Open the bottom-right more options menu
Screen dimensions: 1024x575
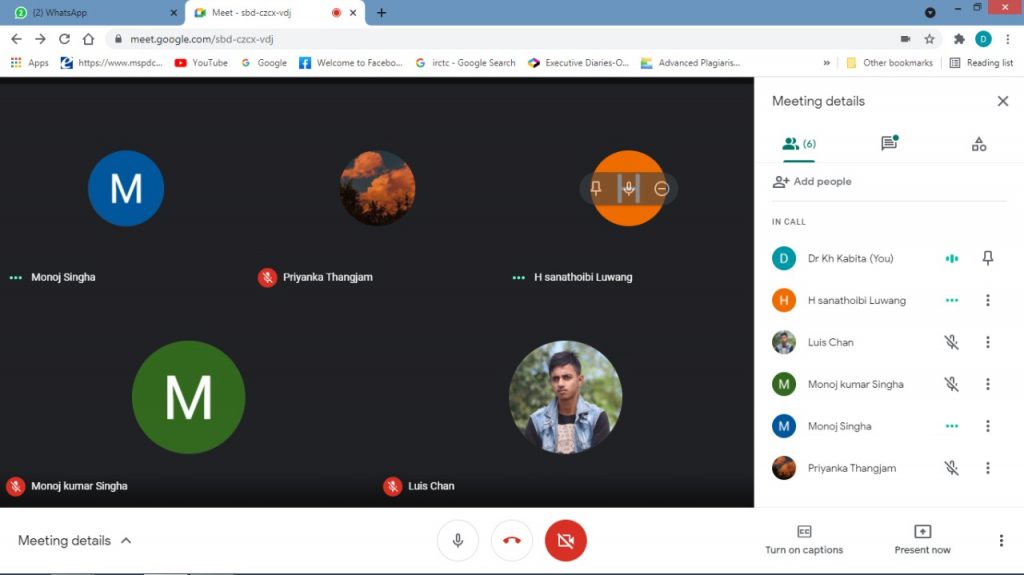(1001, 541)
